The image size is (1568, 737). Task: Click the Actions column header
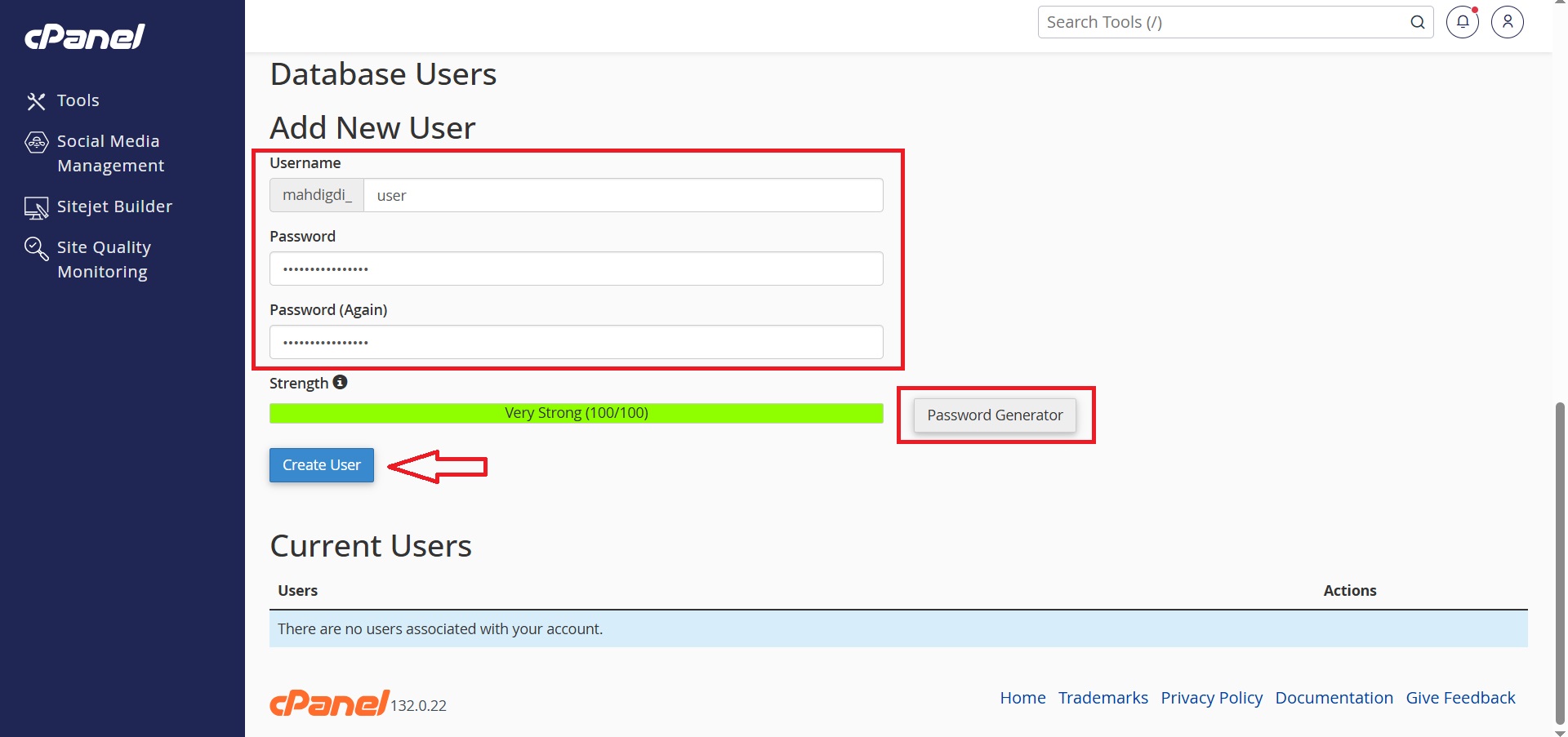(x=1350, y=590)
